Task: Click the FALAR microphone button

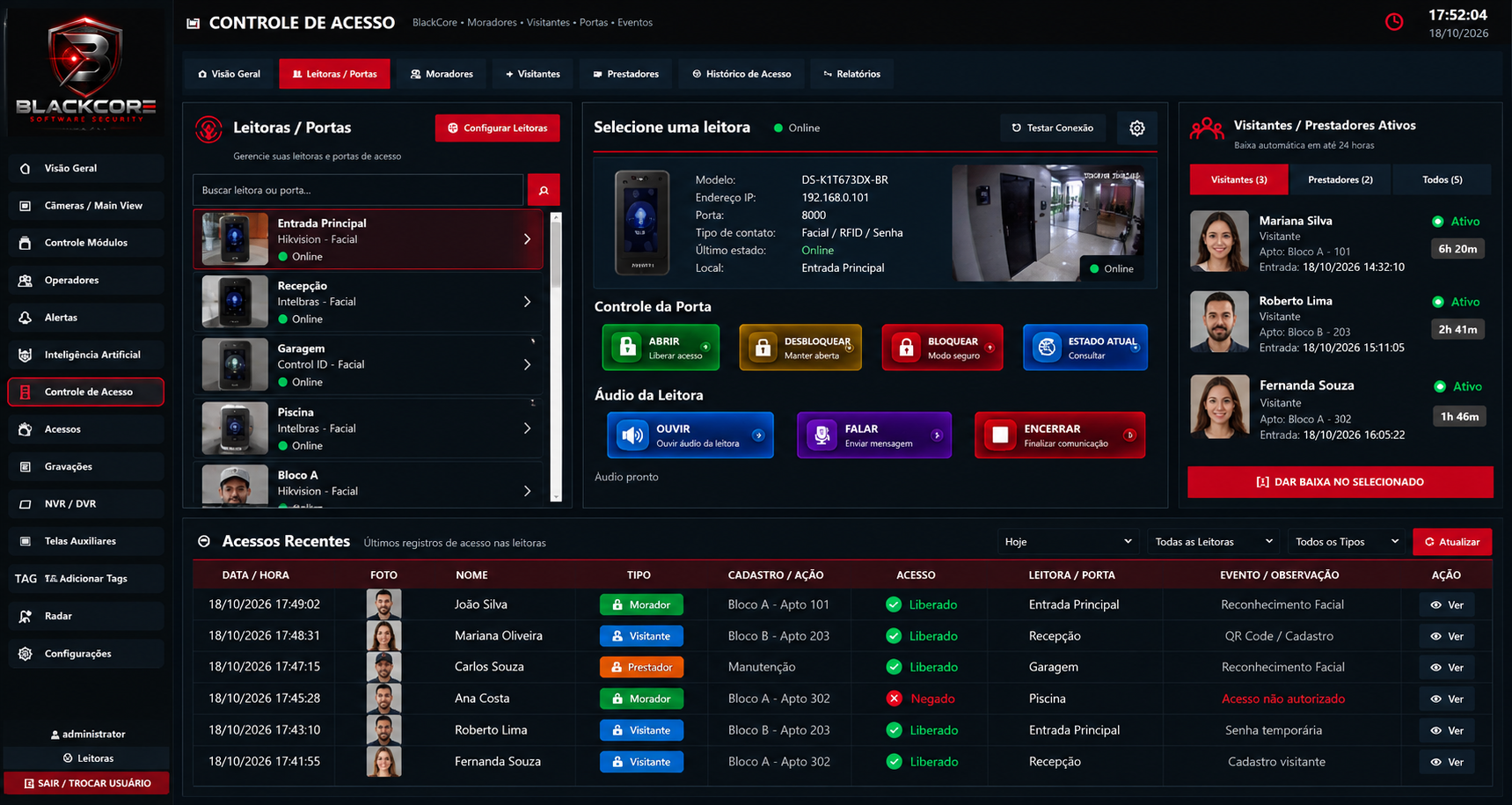Action: [x=874, y=435]
